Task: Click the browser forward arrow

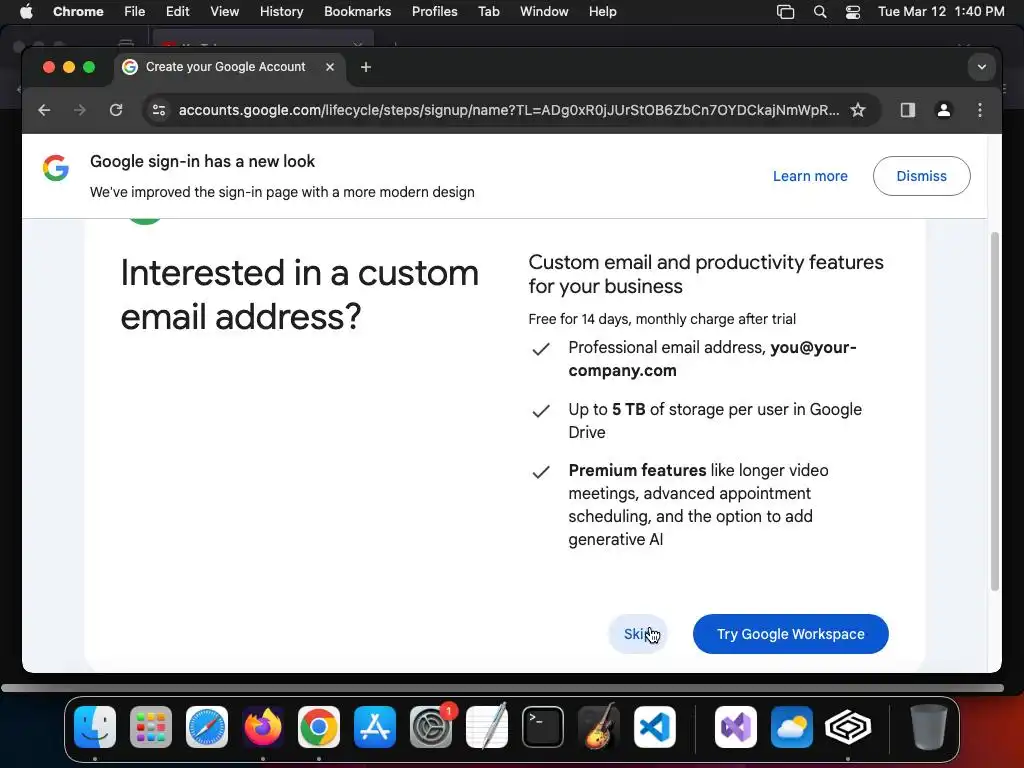Action: (x=80, y=110)
